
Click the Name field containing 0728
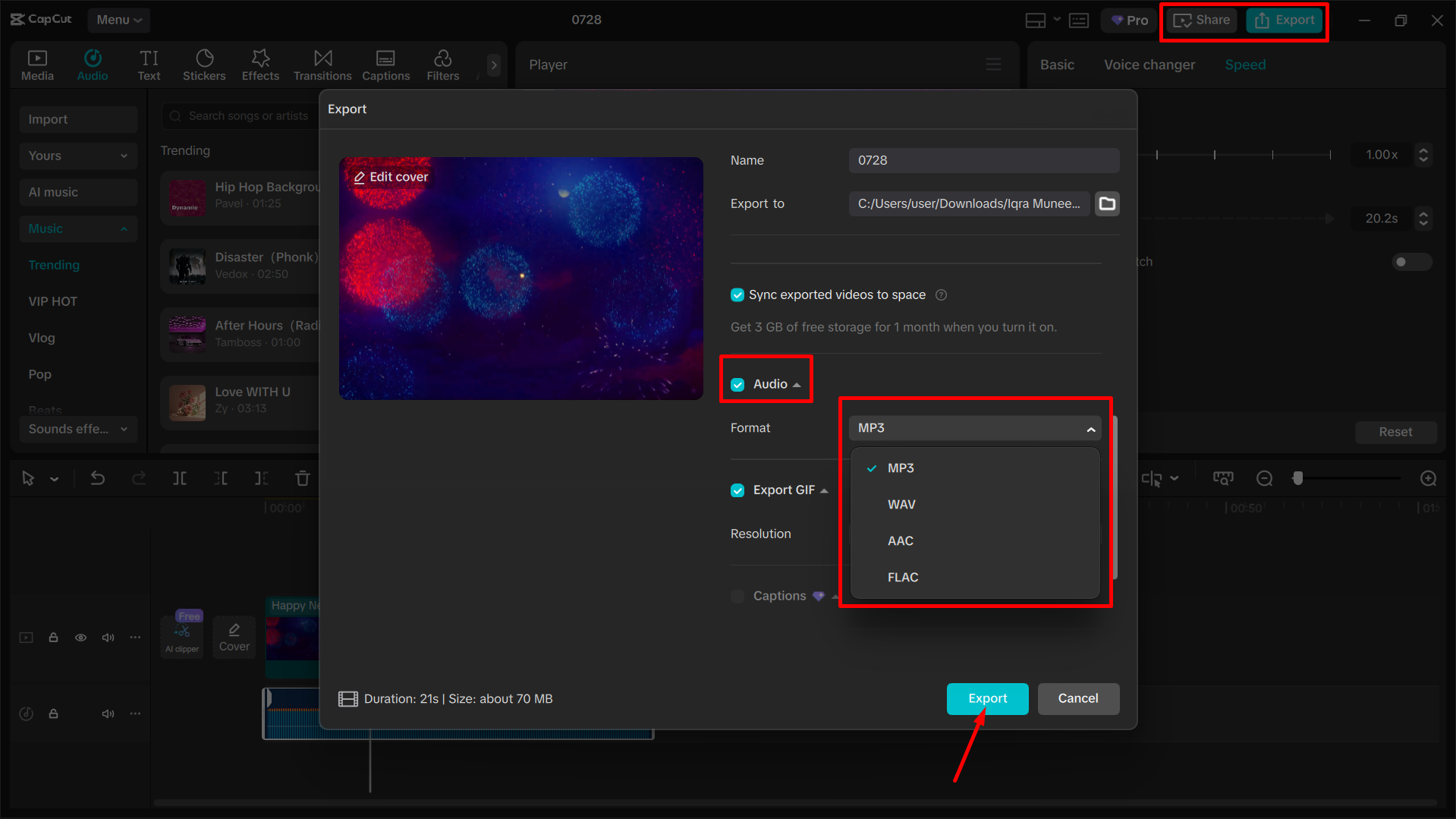point(983,160)
